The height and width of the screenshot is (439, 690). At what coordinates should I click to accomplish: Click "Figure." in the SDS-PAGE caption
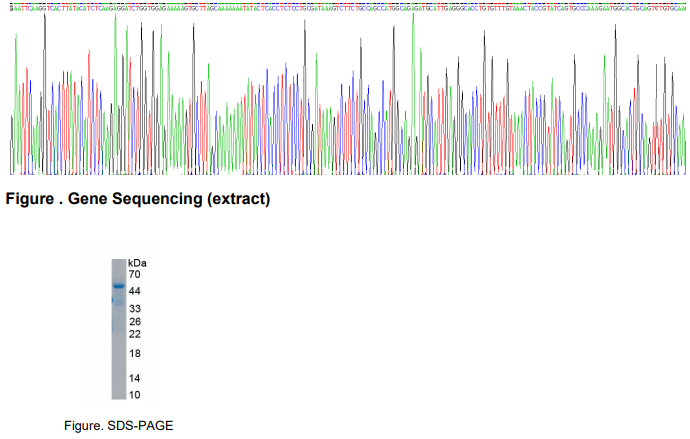pyautogui.click(x=82, y=426)
